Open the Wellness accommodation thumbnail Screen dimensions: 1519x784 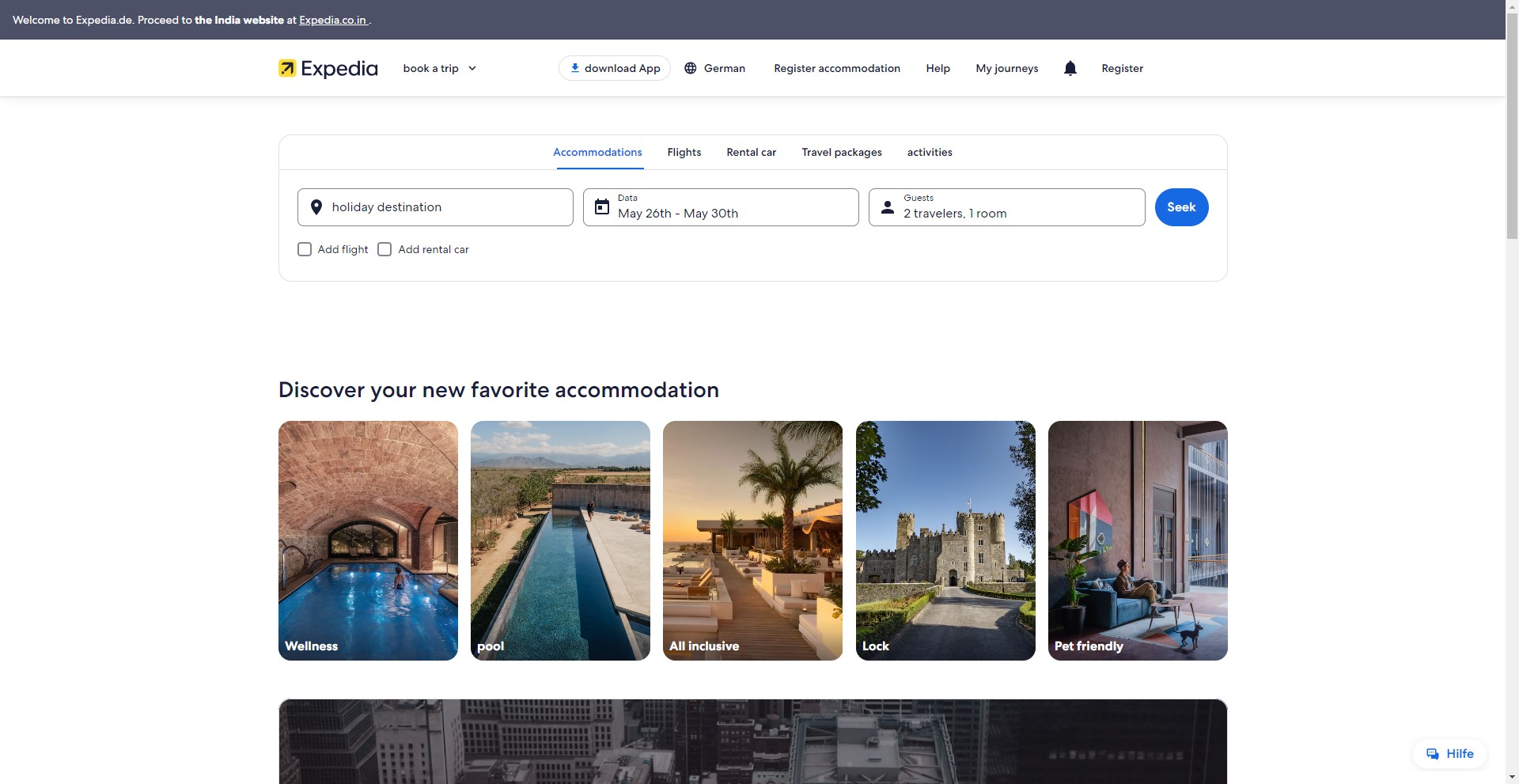(x=368, y=540)
